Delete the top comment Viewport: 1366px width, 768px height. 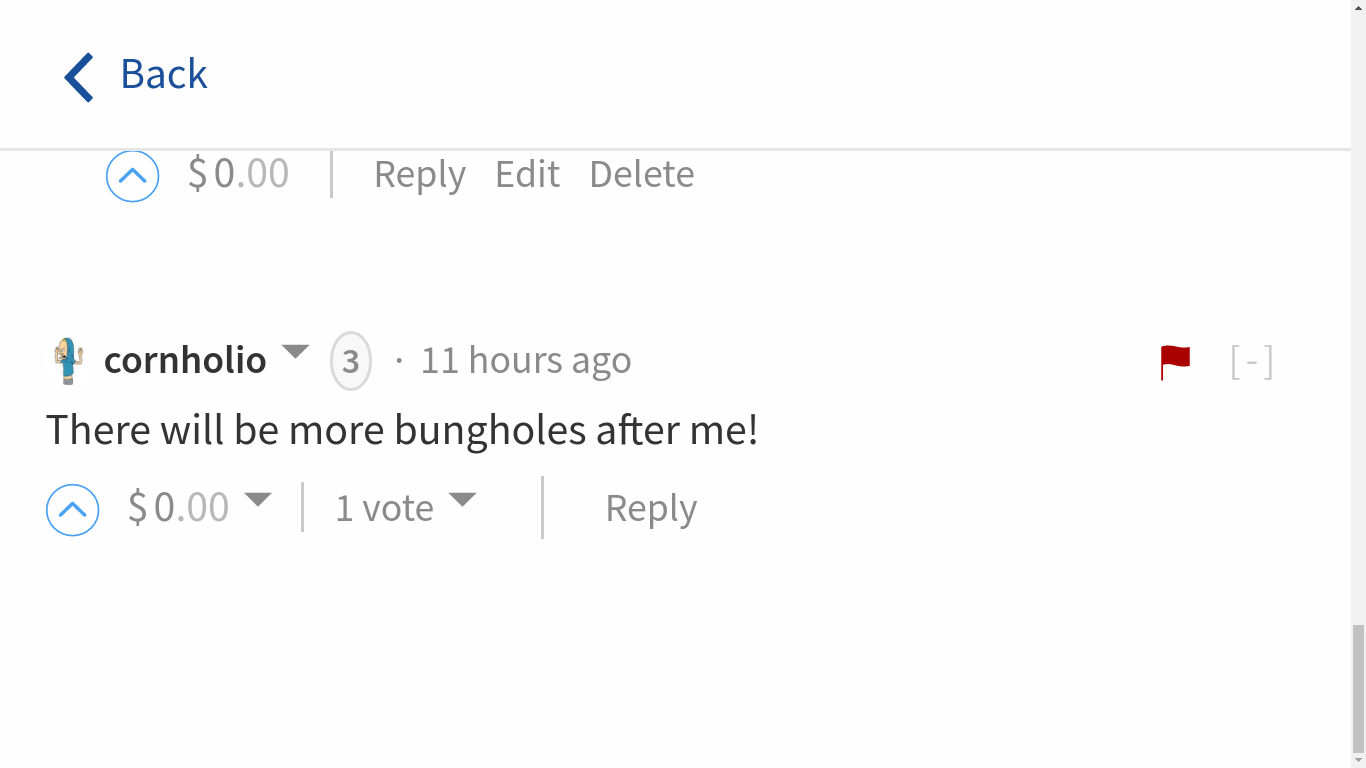tap(641, 174)
